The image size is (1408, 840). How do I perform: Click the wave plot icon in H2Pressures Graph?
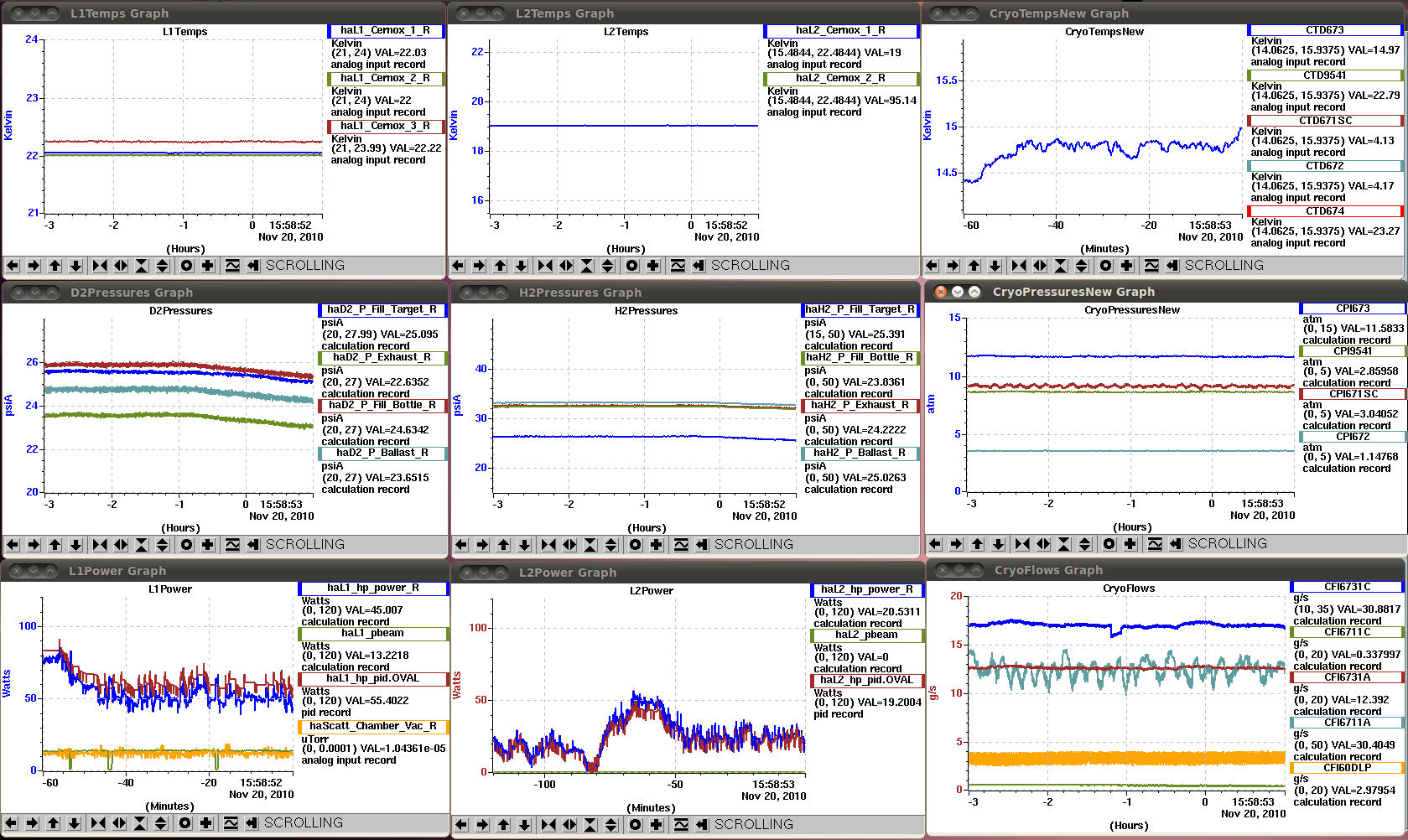pos(681,545)
